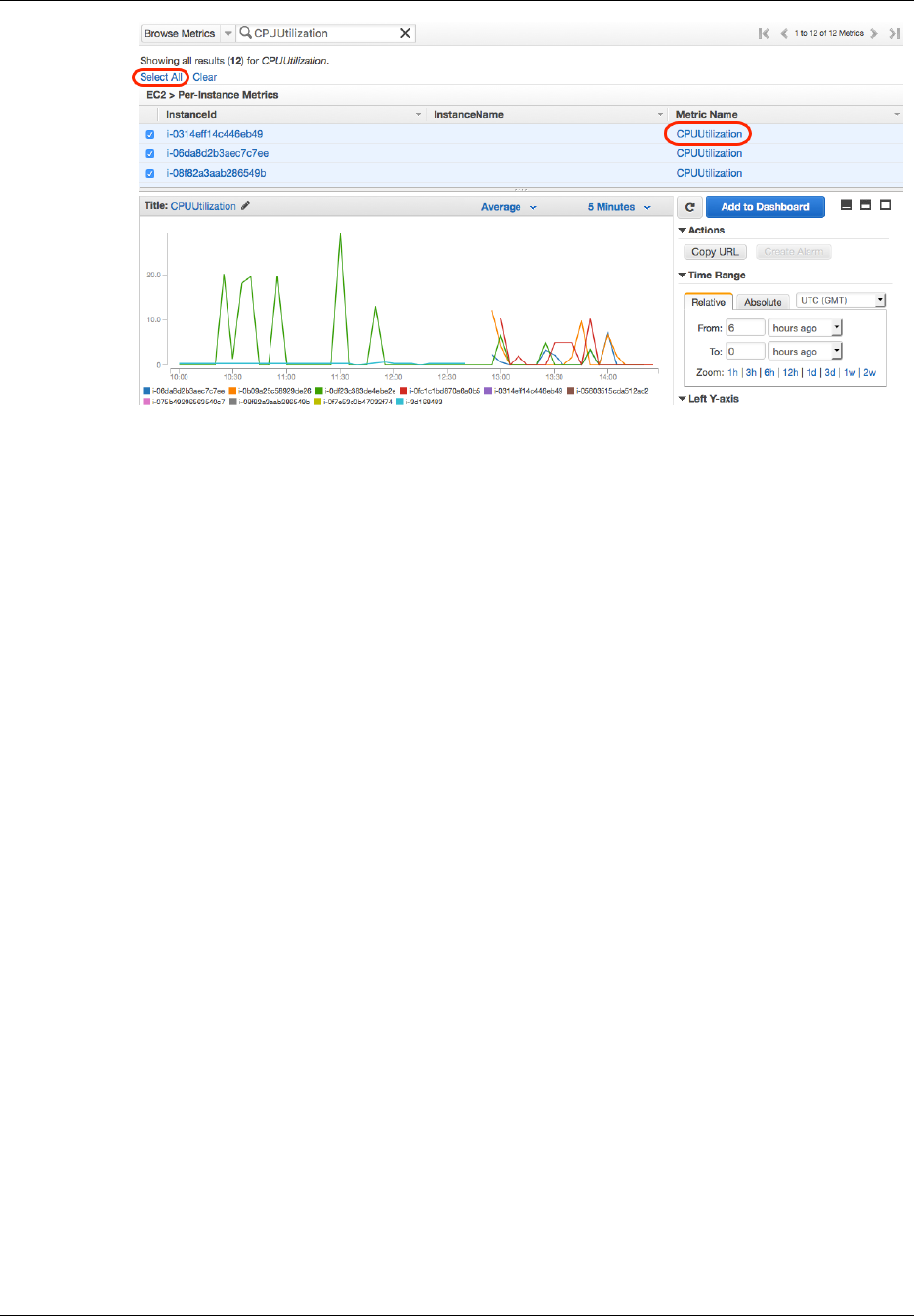
Task: Zoom graph to 6h
Action: tap(769, 373)
